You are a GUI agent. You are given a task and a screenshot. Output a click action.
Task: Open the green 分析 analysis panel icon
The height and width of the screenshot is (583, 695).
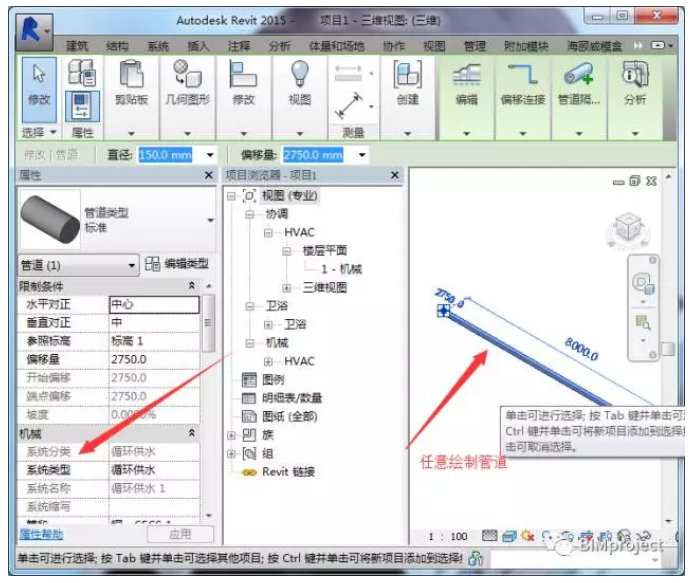(635, 74)
